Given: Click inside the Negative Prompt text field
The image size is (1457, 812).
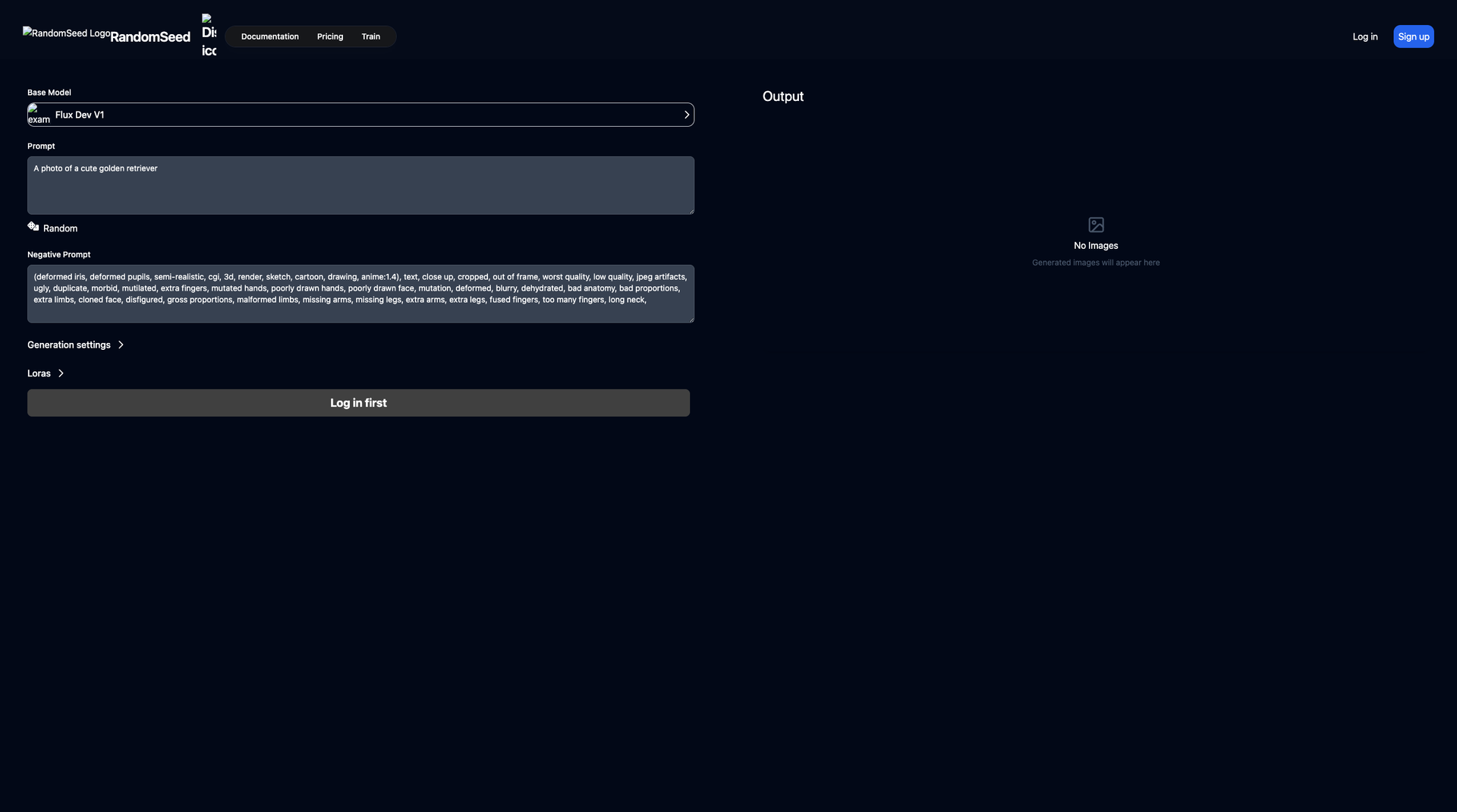Looking at the screenshot, I should [360, 293].
